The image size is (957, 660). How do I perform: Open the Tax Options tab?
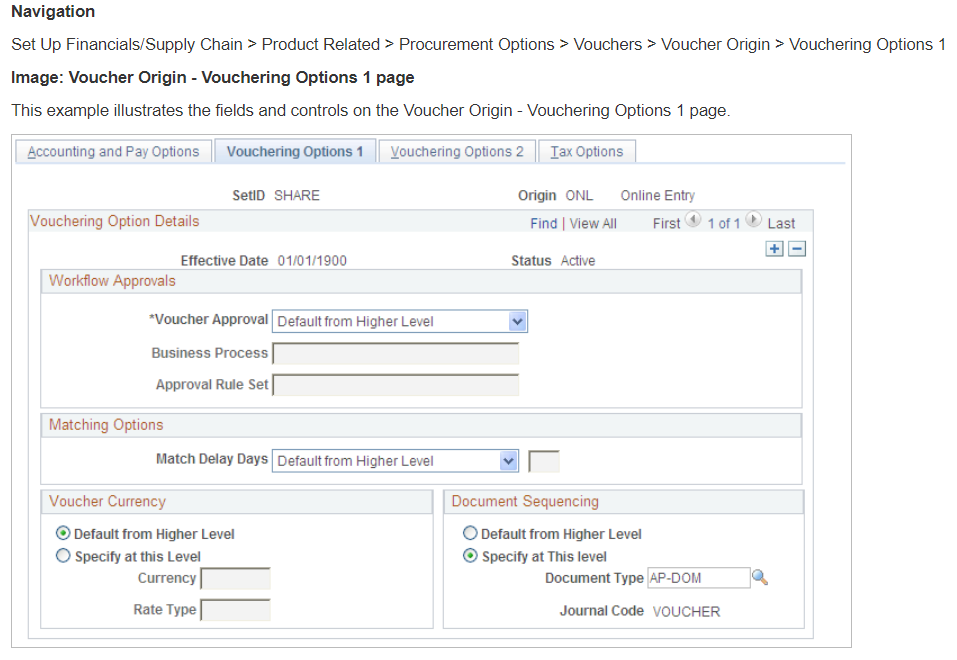pyautogui.click(x=587, y=151)
